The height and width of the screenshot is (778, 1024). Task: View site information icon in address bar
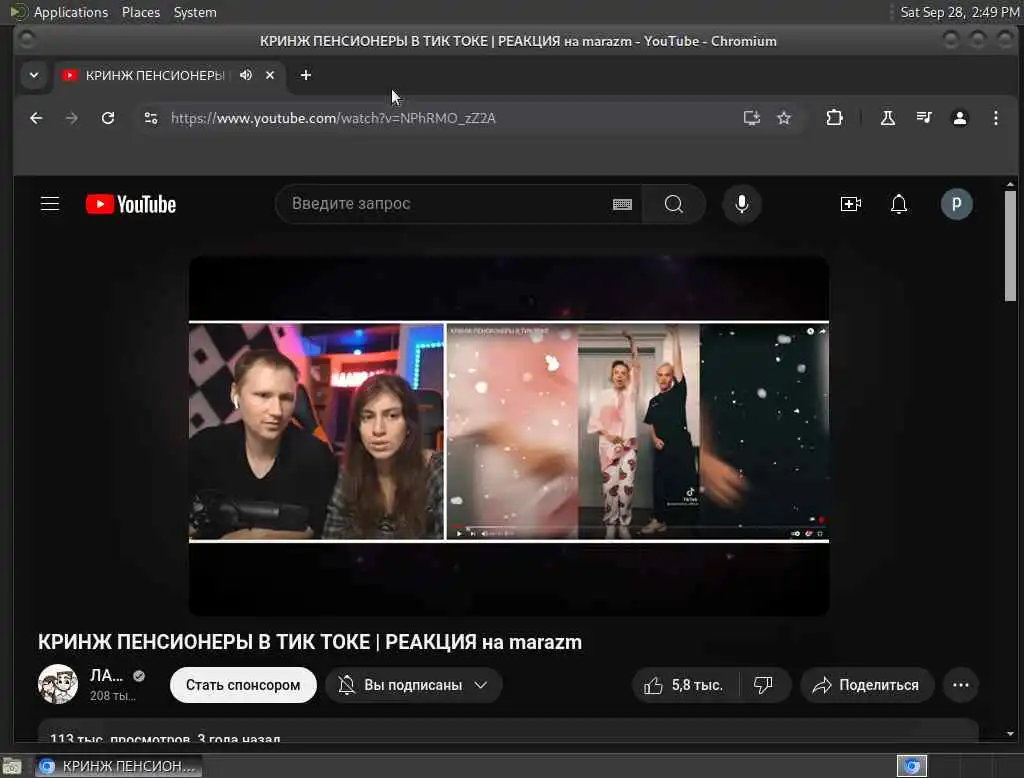coord(151,118)
